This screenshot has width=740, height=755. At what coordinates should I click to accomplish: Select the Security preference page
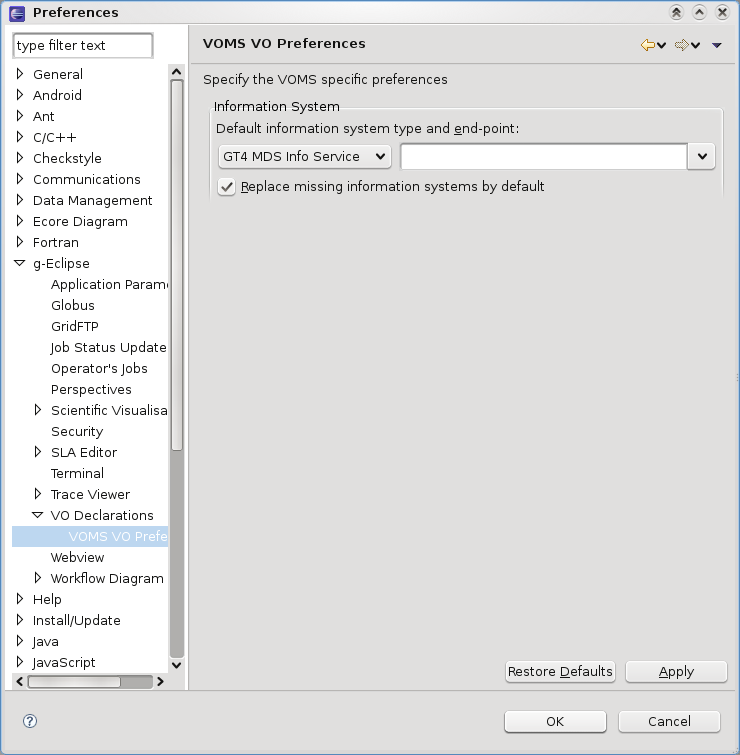77,431
